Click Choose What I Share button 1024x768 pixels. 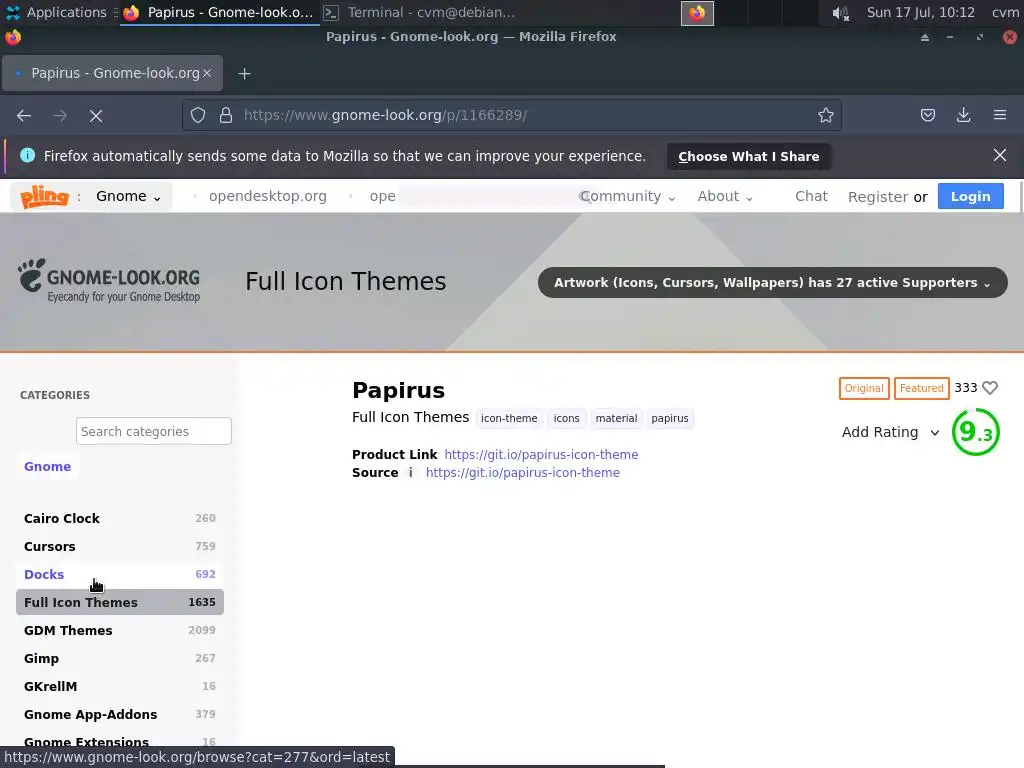tap(748, 157)
